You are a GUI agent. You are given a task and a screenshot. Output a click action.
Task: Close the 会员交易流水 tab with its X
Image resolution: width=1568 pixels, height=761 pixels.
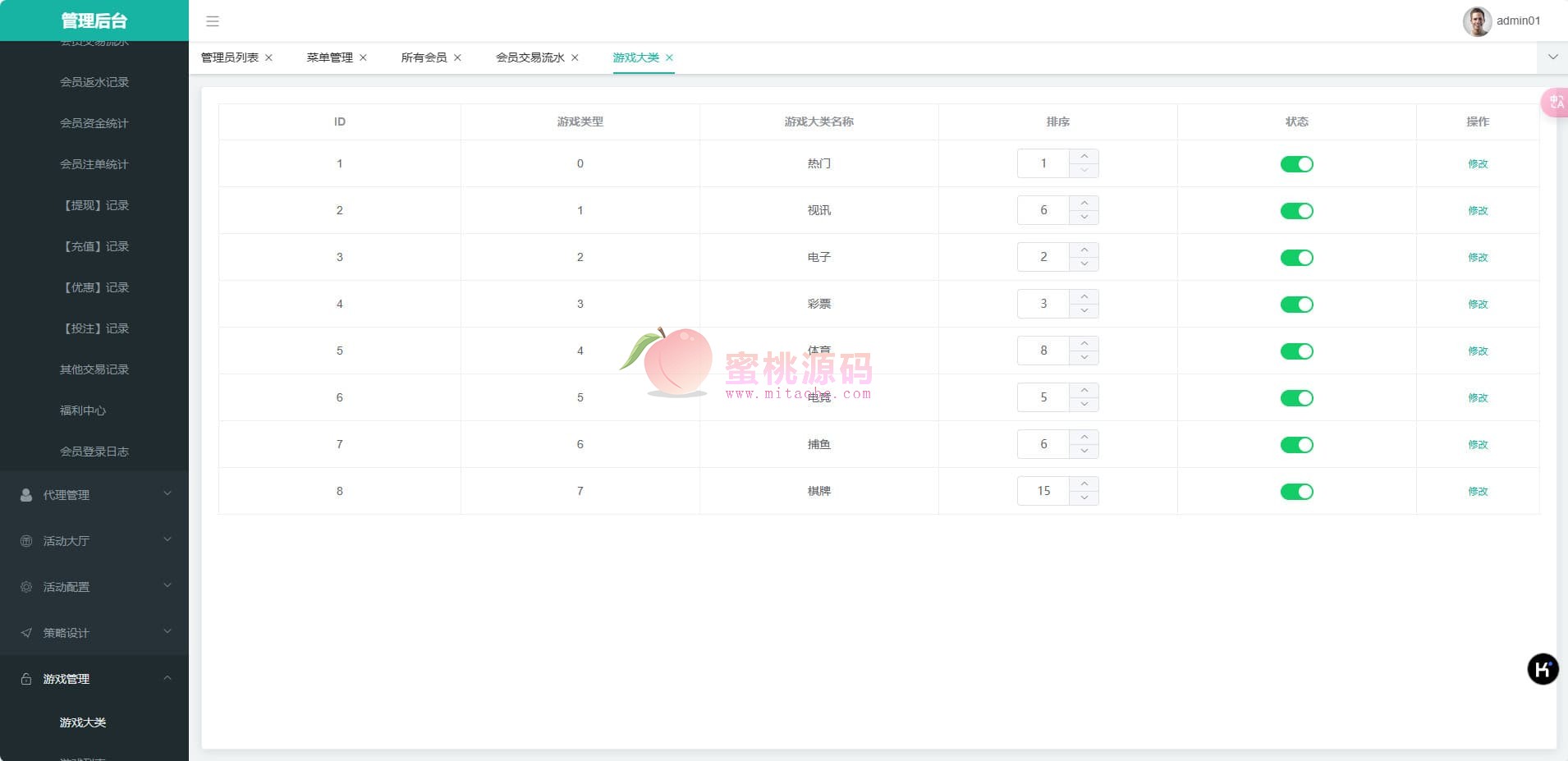(x=575, y=57)
